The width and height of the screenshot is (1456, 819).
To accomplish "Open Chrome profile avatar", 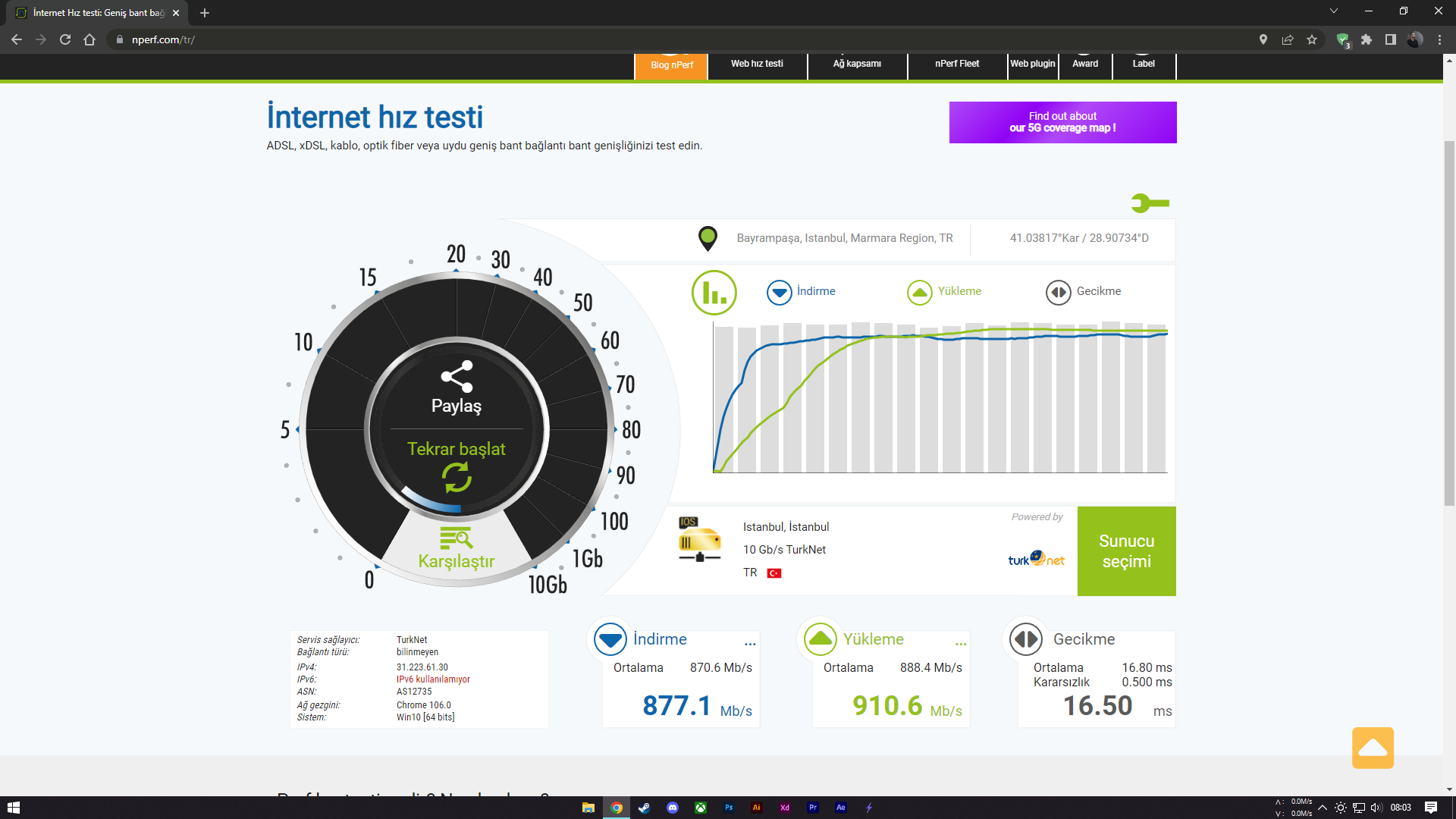I will [1415, 39].
